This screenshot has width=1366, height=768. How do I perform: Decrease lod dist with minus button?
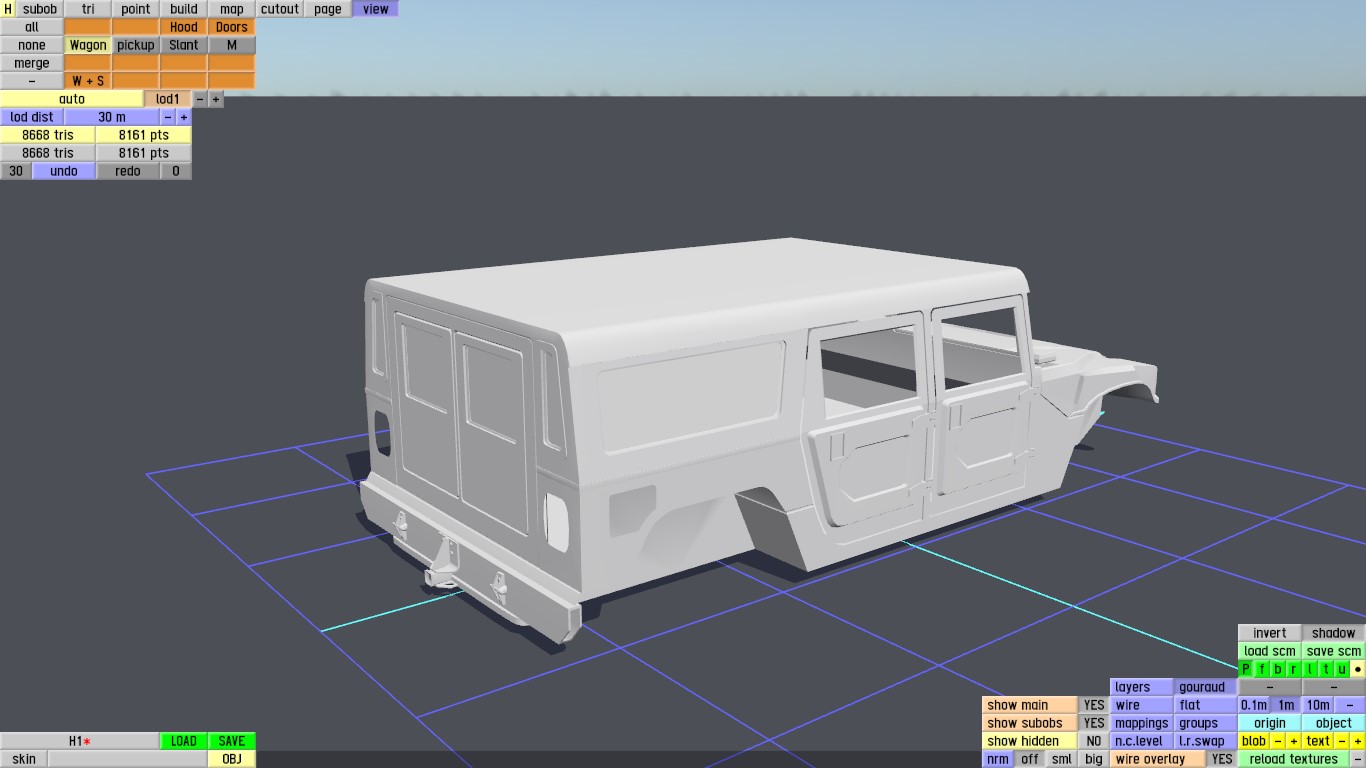[168, 117]
